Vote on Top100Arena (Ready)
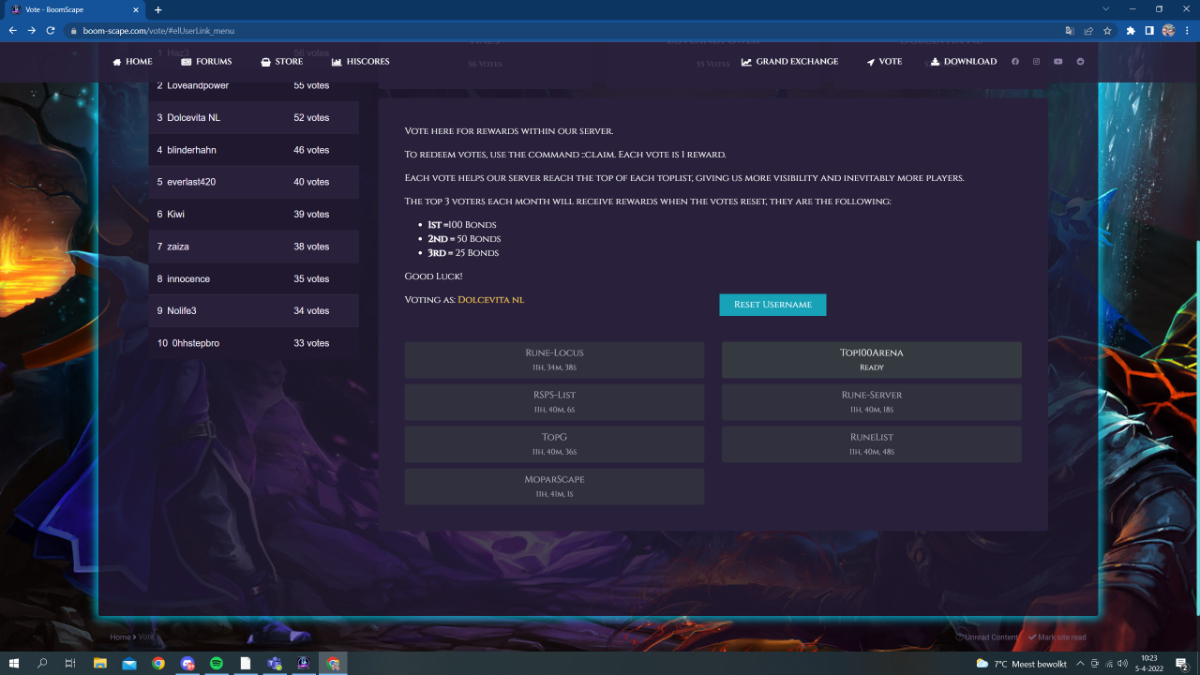The height and width of the screenshot is (675, 1200). point(872,360)
